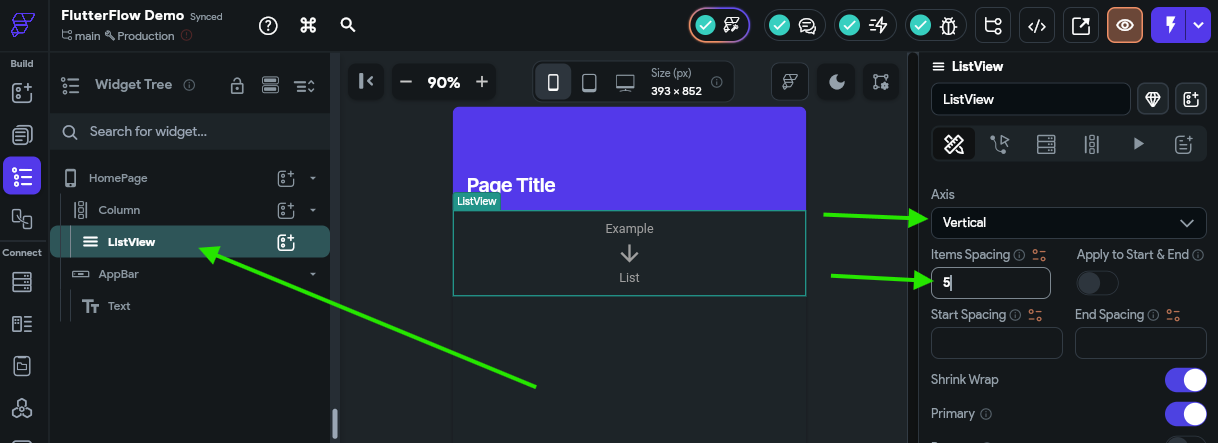
Task: Toggle Apply to Start & End switch
Action: point(1097,284)
